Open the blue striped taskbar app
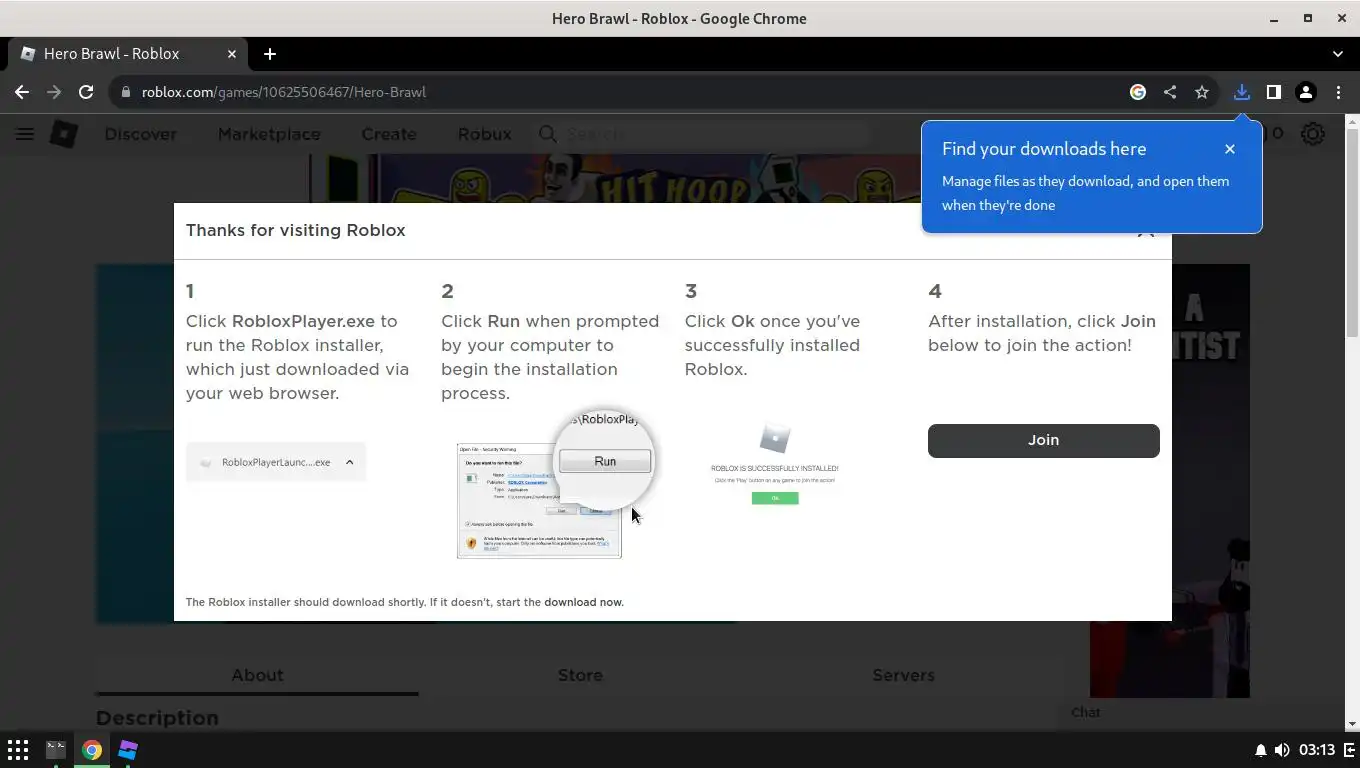 (x=128, y=750)
